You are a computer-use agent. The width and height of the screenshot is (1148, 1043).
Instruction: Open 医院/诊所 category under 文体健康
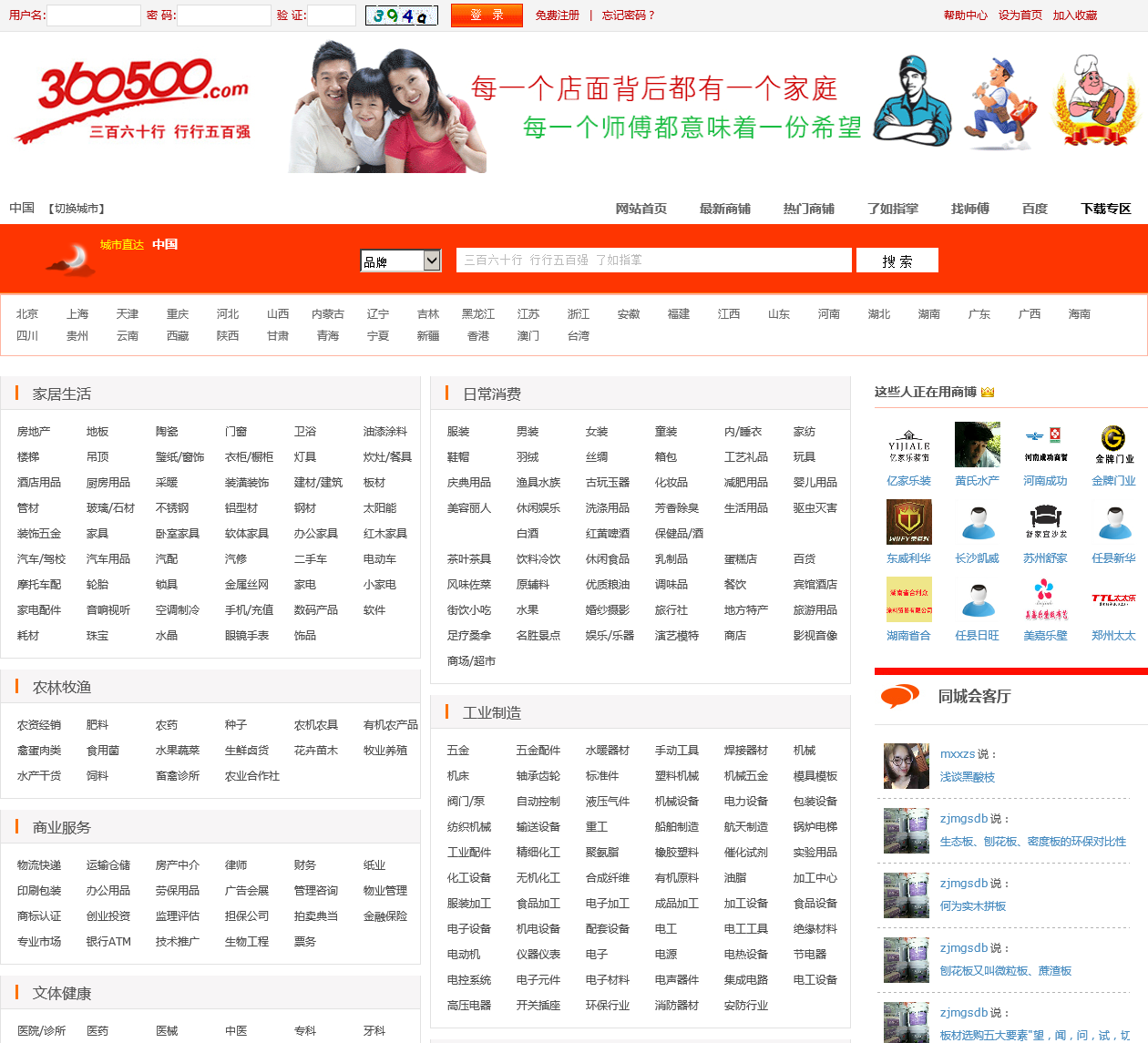[41, 1031]
